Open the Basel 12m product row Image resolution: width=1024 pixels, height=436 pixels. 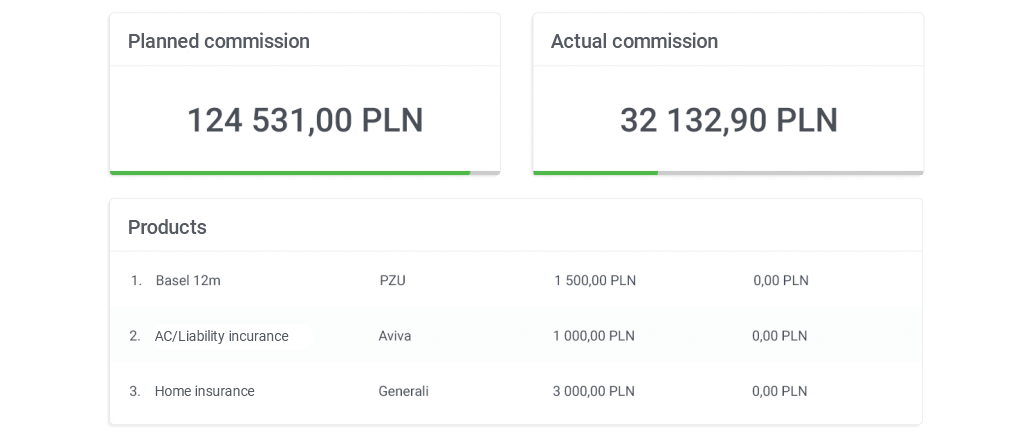click(x=516, y=281)
